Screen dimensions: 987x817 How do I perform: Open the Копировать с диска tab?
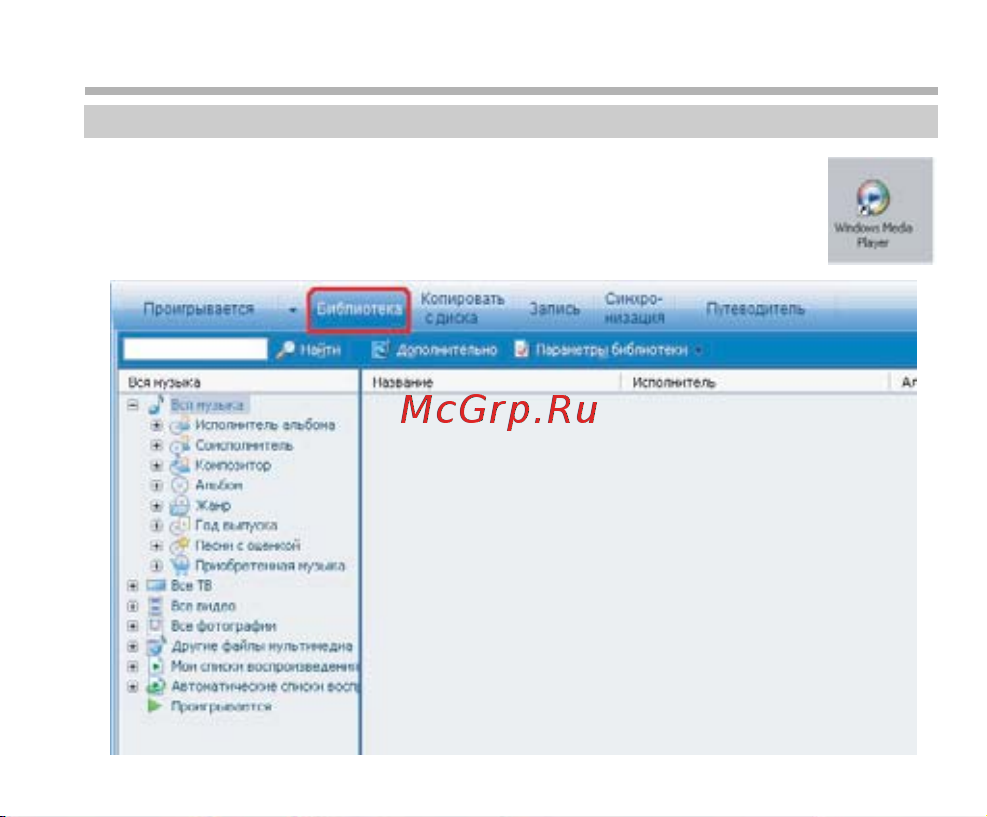(x=463, y=308)
